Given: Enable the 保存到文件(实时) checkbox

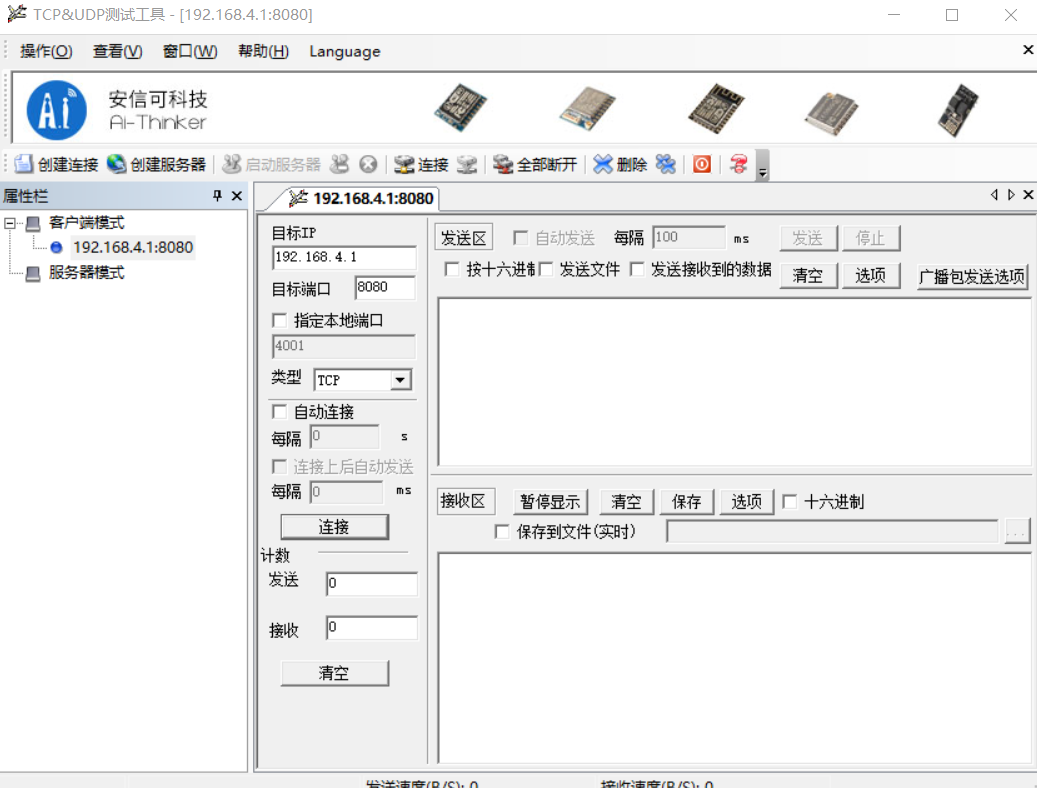Looking at the screenshot, I should 502,531.
